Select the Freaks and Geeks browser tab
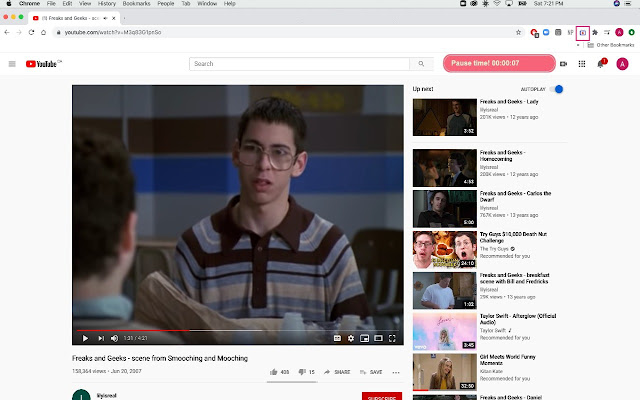The width and height of the screenshot is (640, 400). click(74, 18)
